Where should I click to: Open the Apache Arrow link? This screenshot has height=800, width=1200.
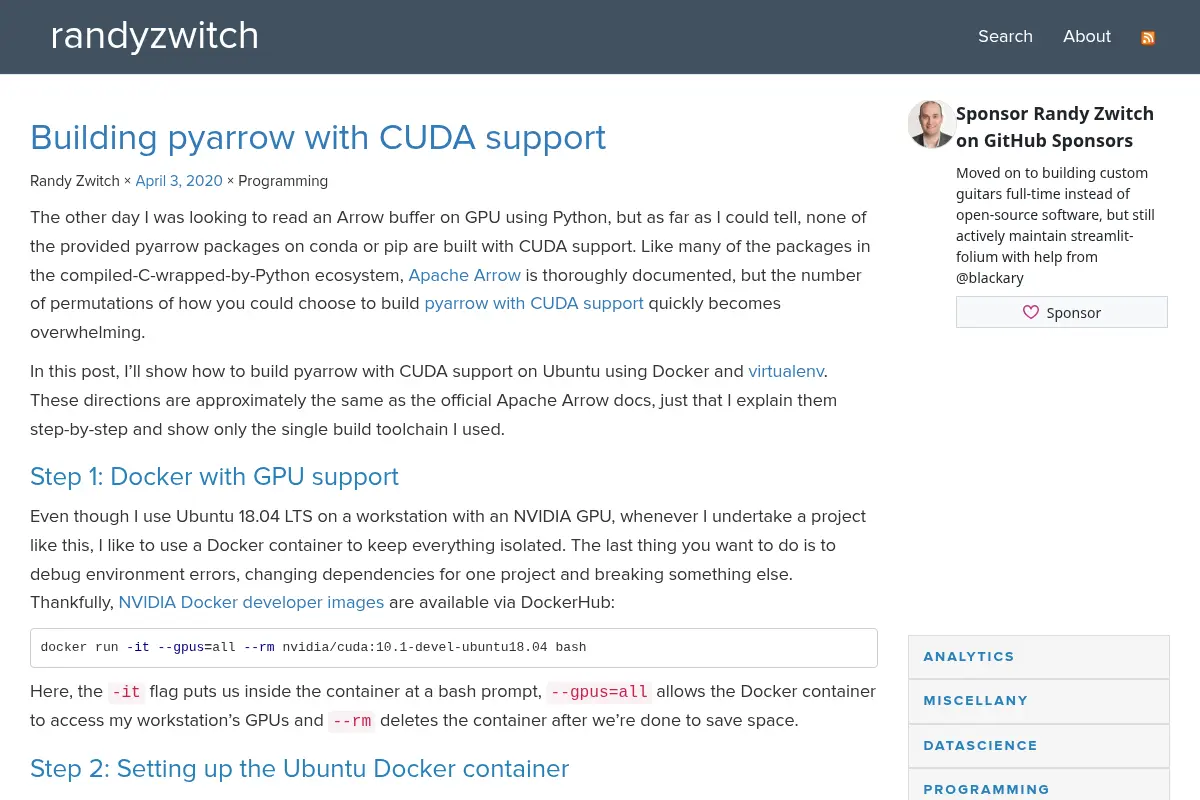[464, 275]
